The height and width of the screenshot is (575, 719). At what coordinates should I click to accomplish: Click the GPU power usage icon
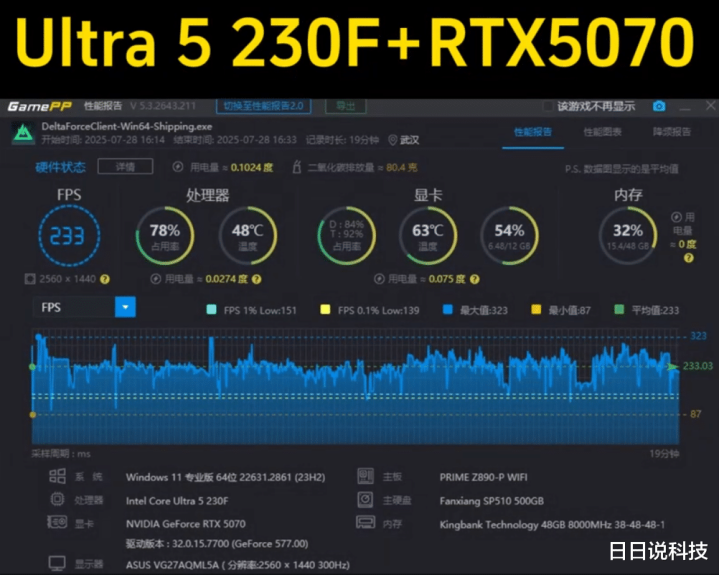pyautogui.click(x=379, y=279)
